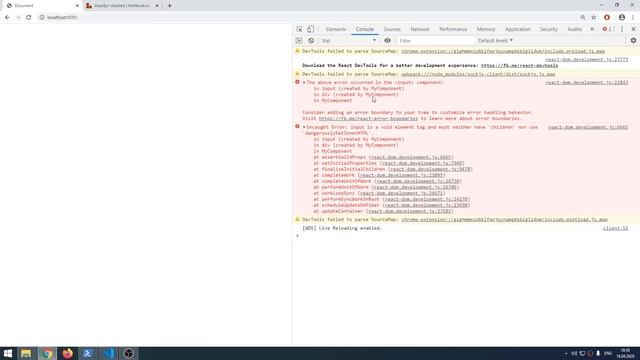Reload the localhost page
The height and width of the screenshot is (360, 640).
tap(29, 17)
